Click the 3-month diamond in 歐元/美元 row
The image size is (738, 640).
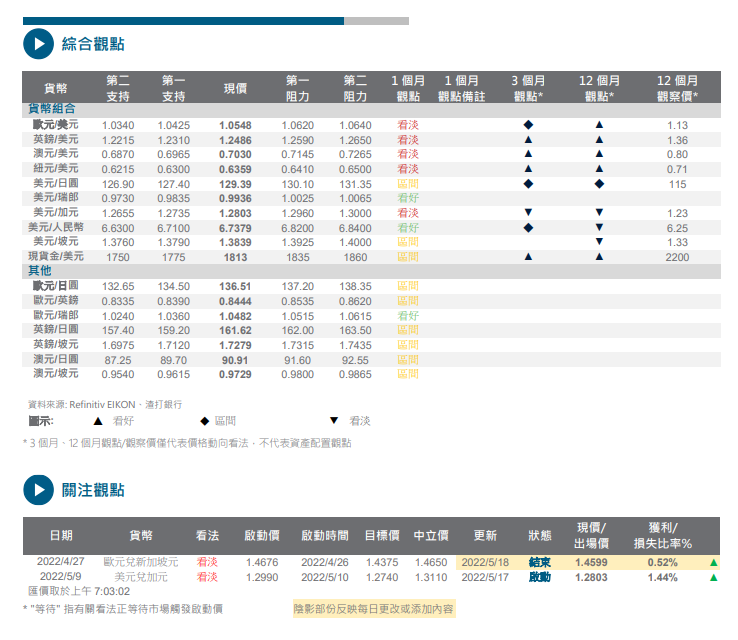[x=528, y=125]
